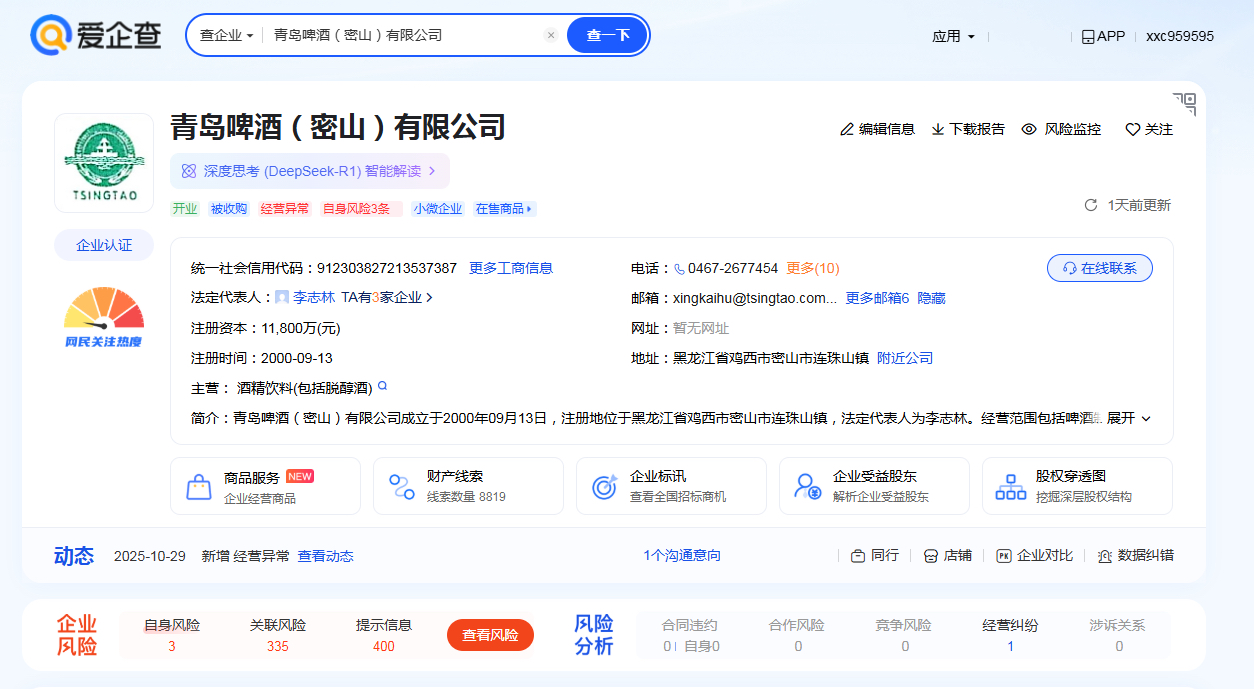The image size is (1254, 689).
Task: Open 商品服务 shopping bag card
Action: 264,486
